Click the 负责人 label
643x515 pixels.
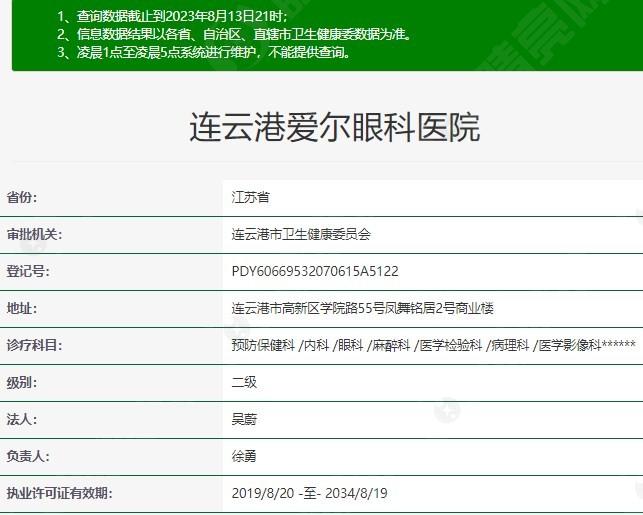coord(28,456)
